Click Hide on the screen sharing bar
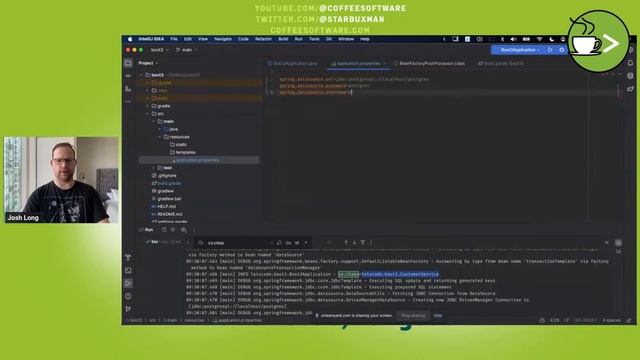The width and height of the screenshot is (640, 360). click(x=438, y=316)
